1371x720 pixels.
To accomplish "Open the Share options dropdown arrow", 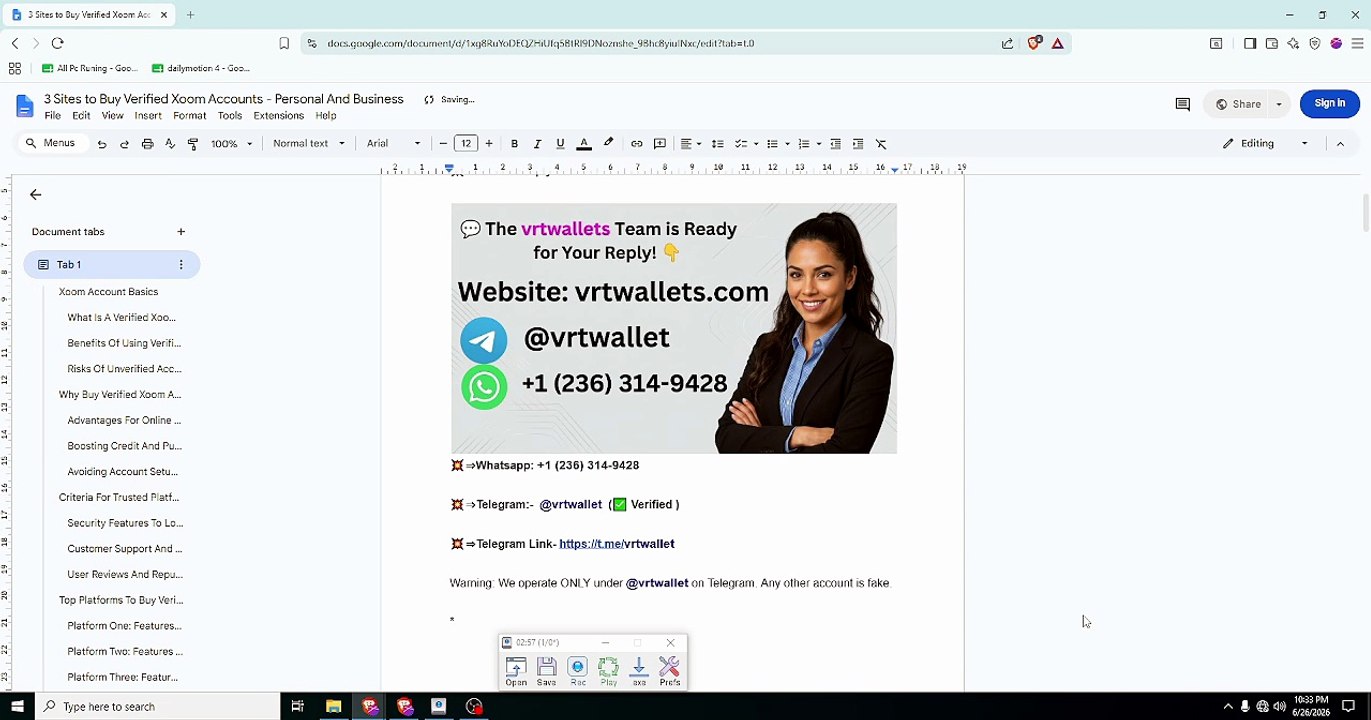I will (1279, 104).
